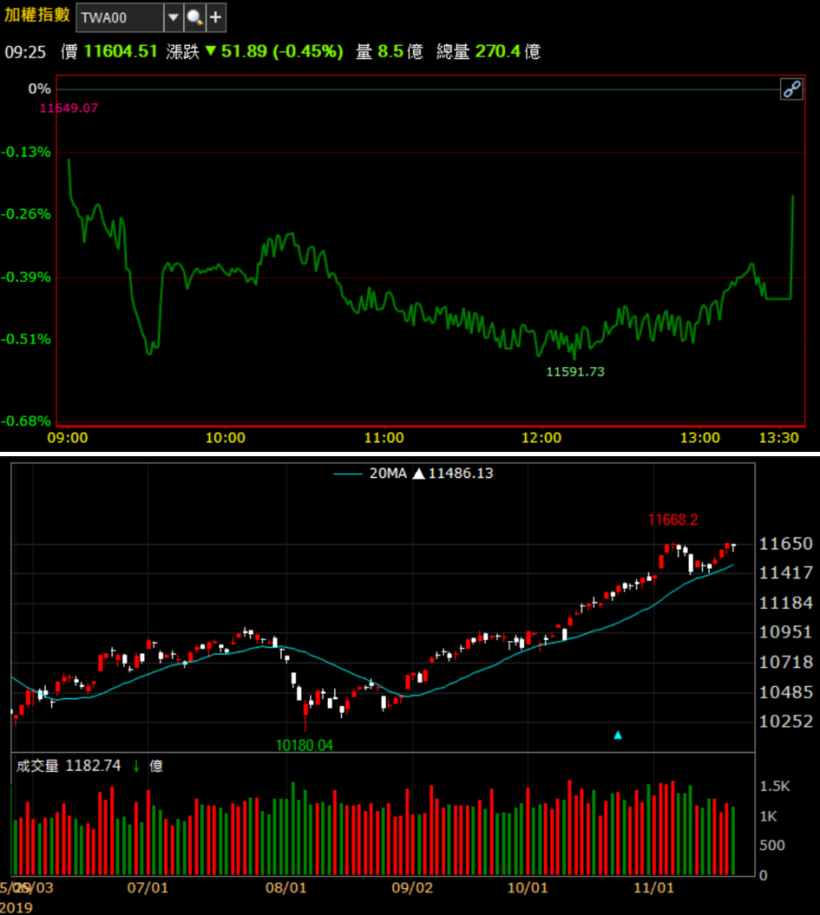Click the 加權指數 title label
820x915 pixels.
pyautogui.click(x=37, y=15)
